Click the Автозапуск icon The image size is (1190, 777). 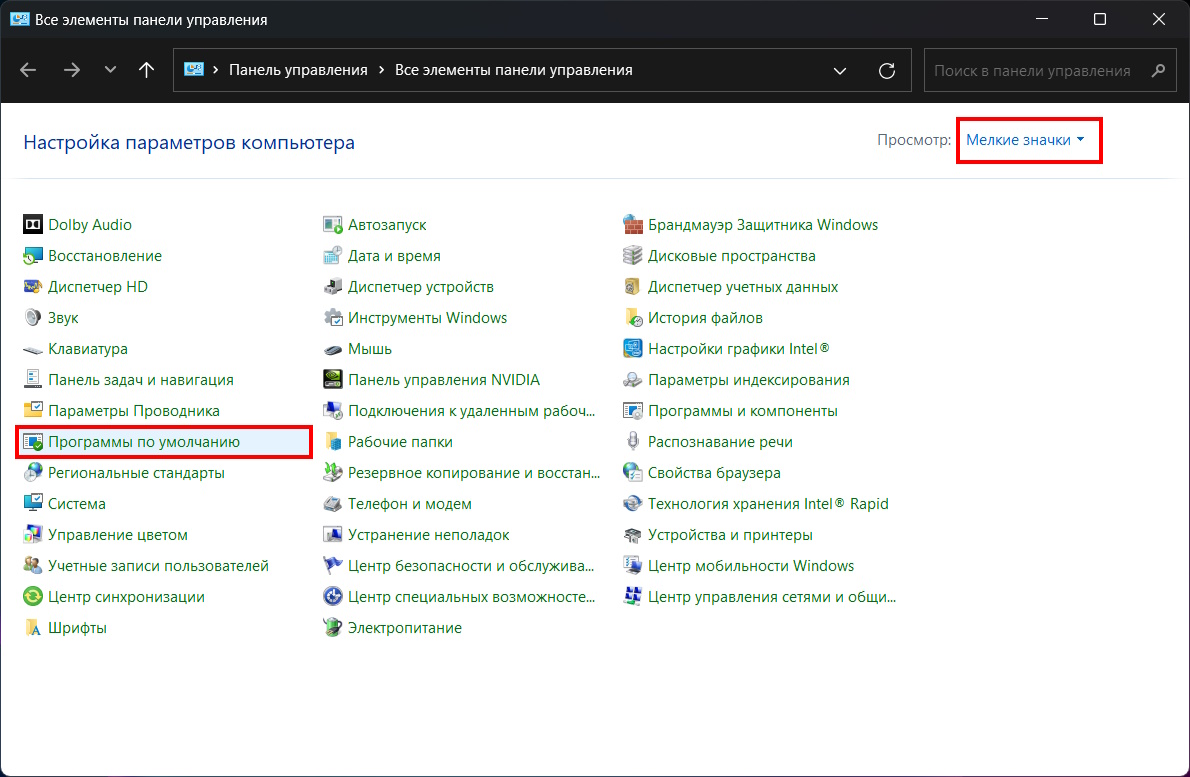[x=332, y=225]
